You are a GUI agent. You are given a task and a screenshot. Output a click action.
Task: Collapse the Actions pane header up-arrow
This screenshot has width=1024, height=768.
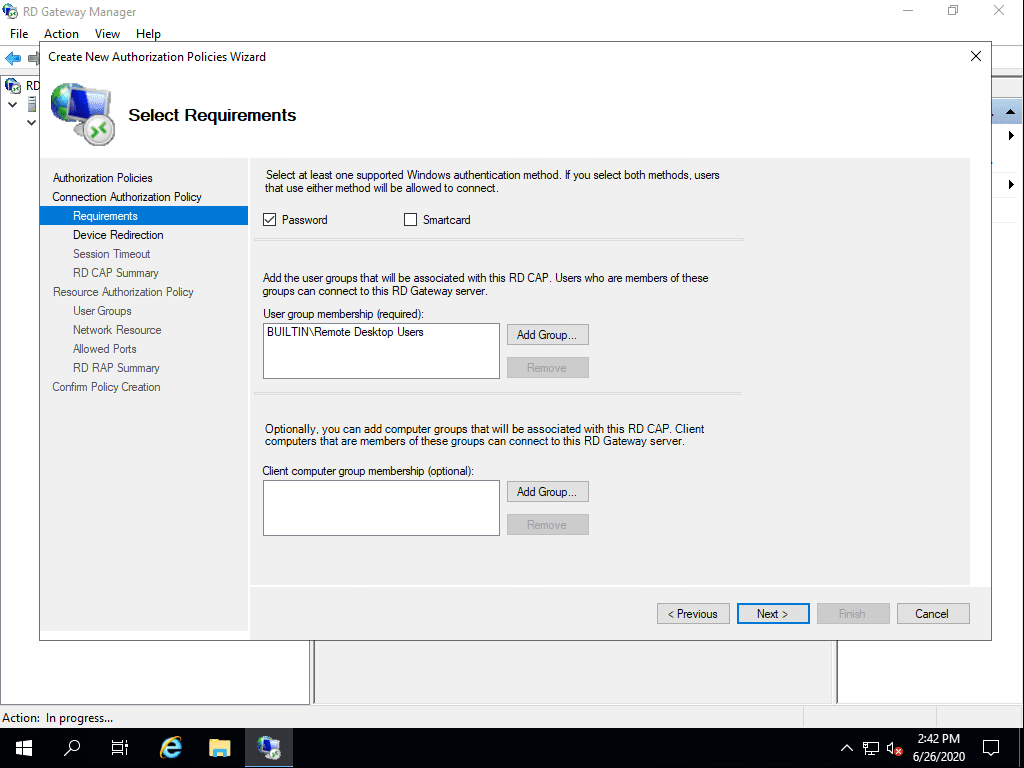(x=1010, y=112)
